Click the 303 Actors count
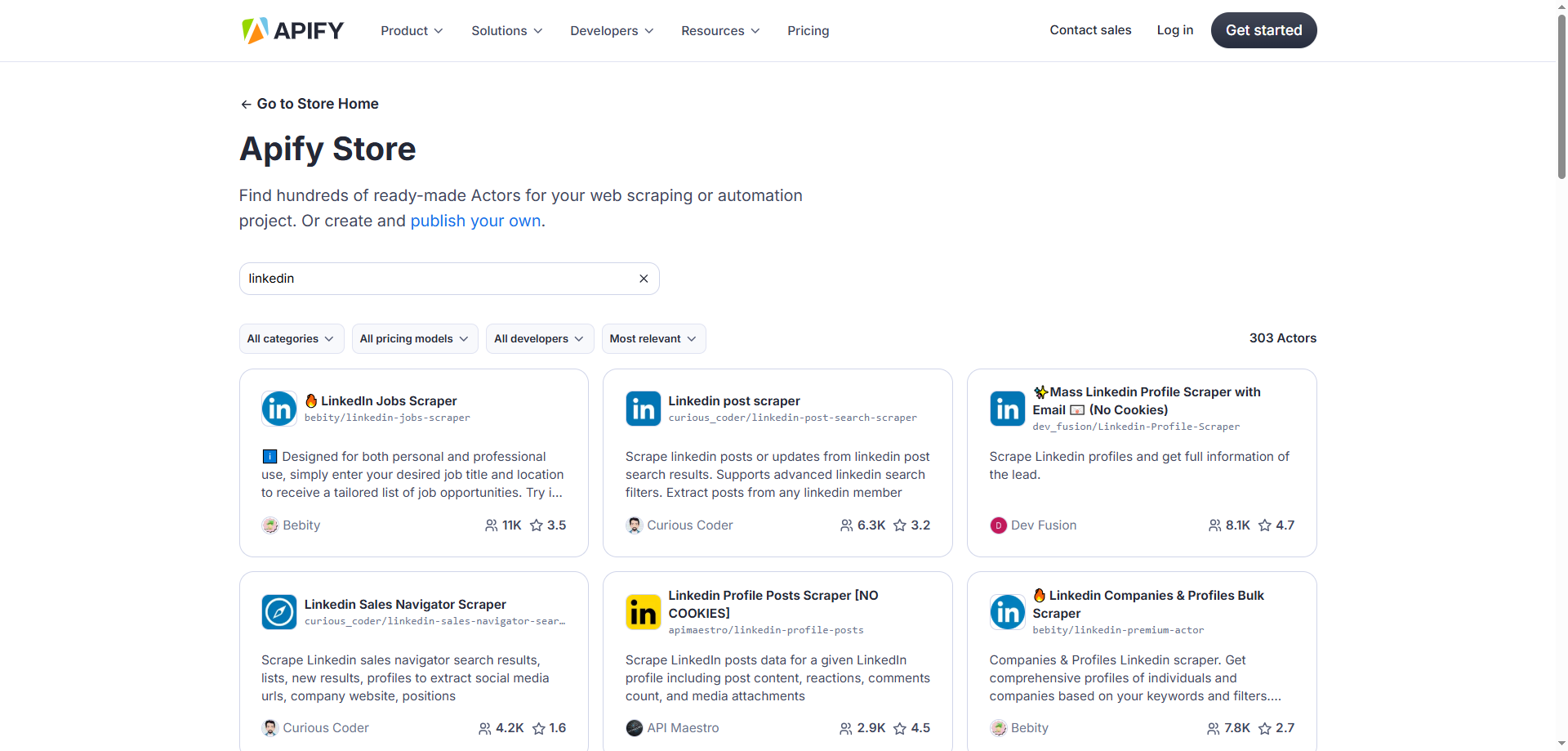This screenshot has width=1568, height=751. click(1282, 338)
